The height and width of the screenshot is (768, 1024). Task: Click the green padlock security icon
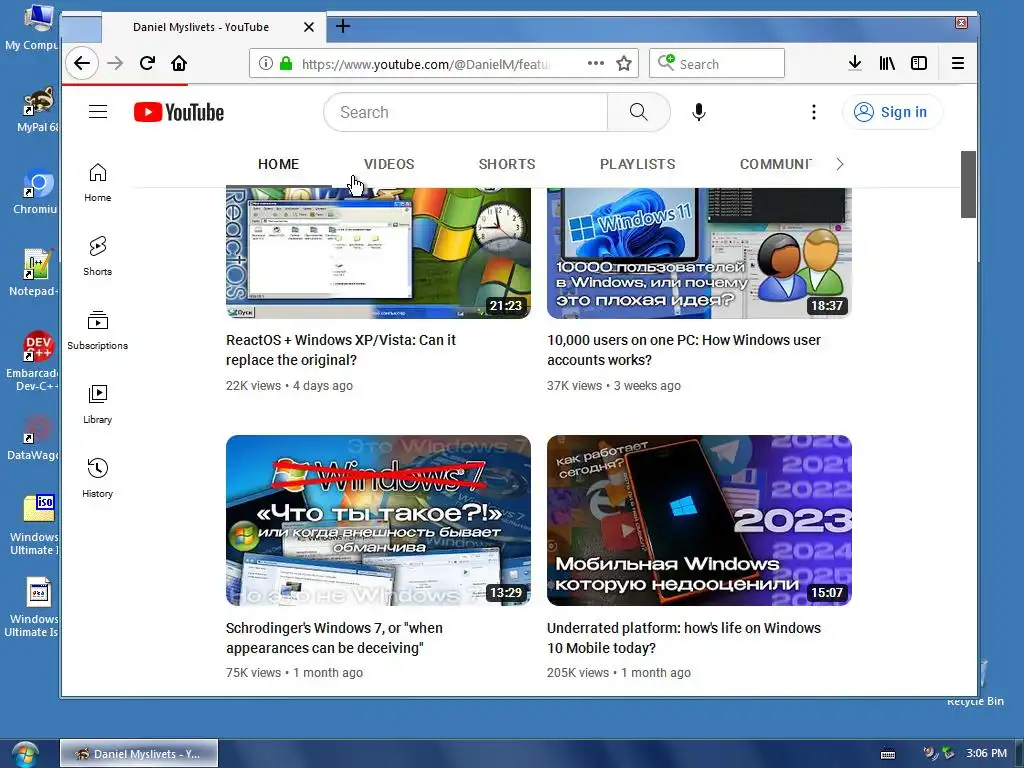[286, 63]
